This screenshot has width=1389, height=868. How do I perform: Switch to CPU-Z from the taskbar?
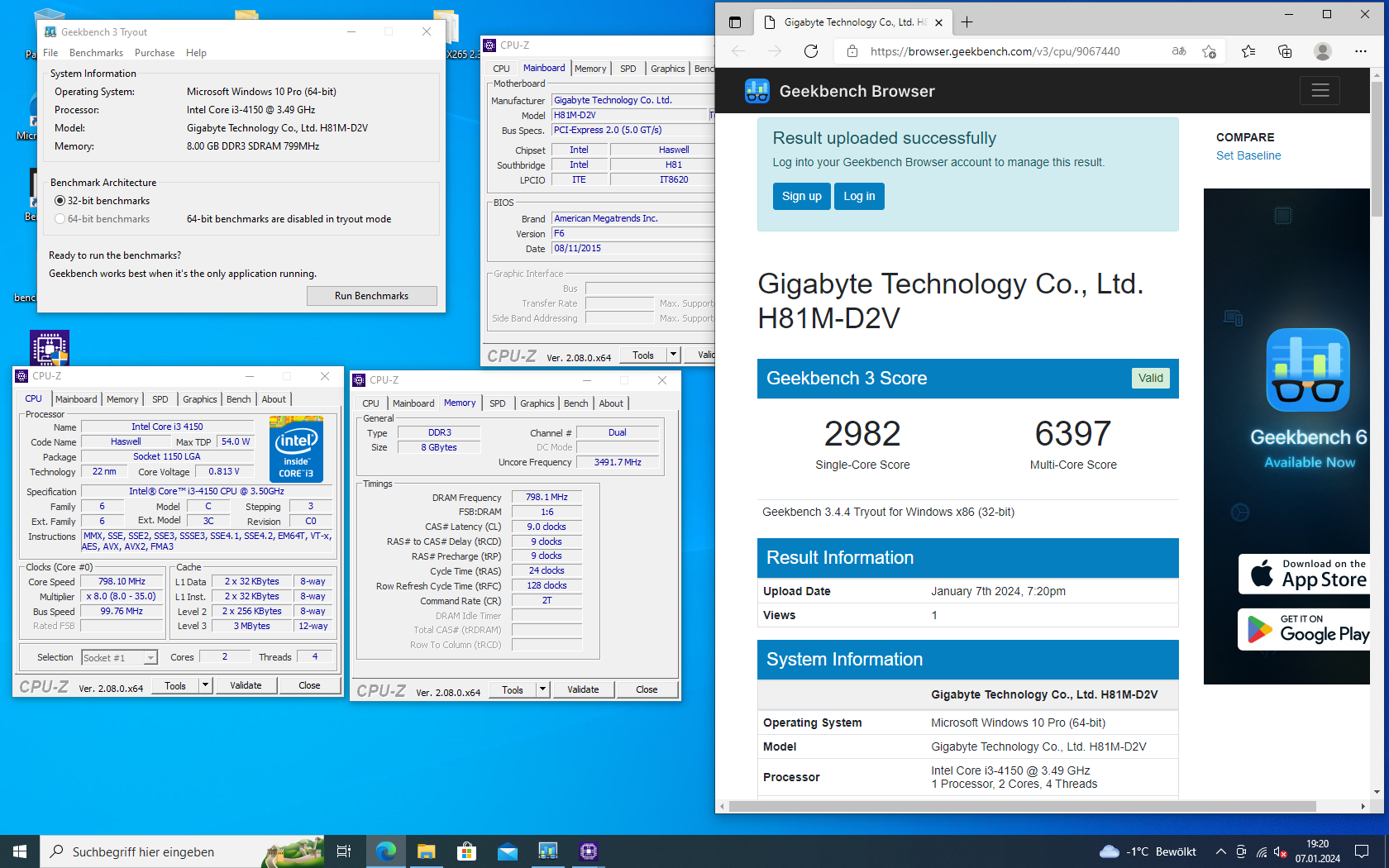(x=589, y=851)
